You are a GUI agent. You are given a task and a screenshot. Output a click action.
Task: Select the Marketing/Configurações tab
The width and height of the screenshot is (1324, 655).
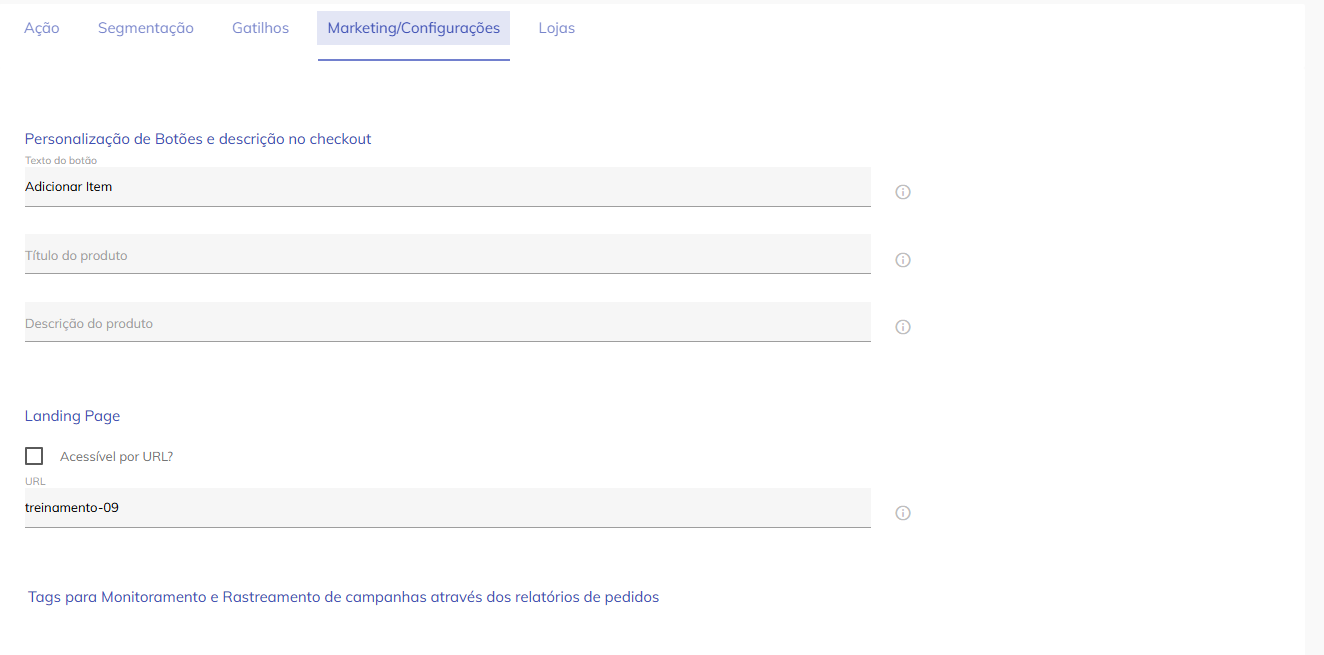click(414, 28)
